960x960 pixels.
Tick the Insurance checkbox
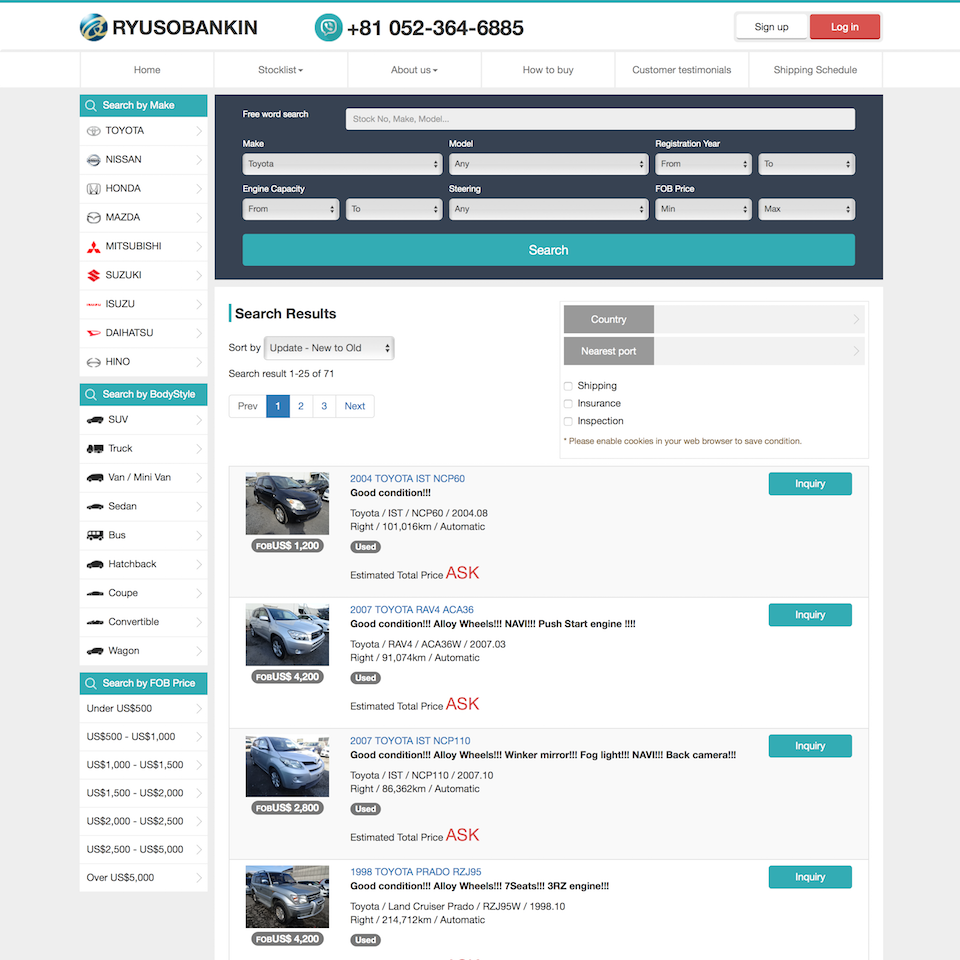(x=568, y=404)
